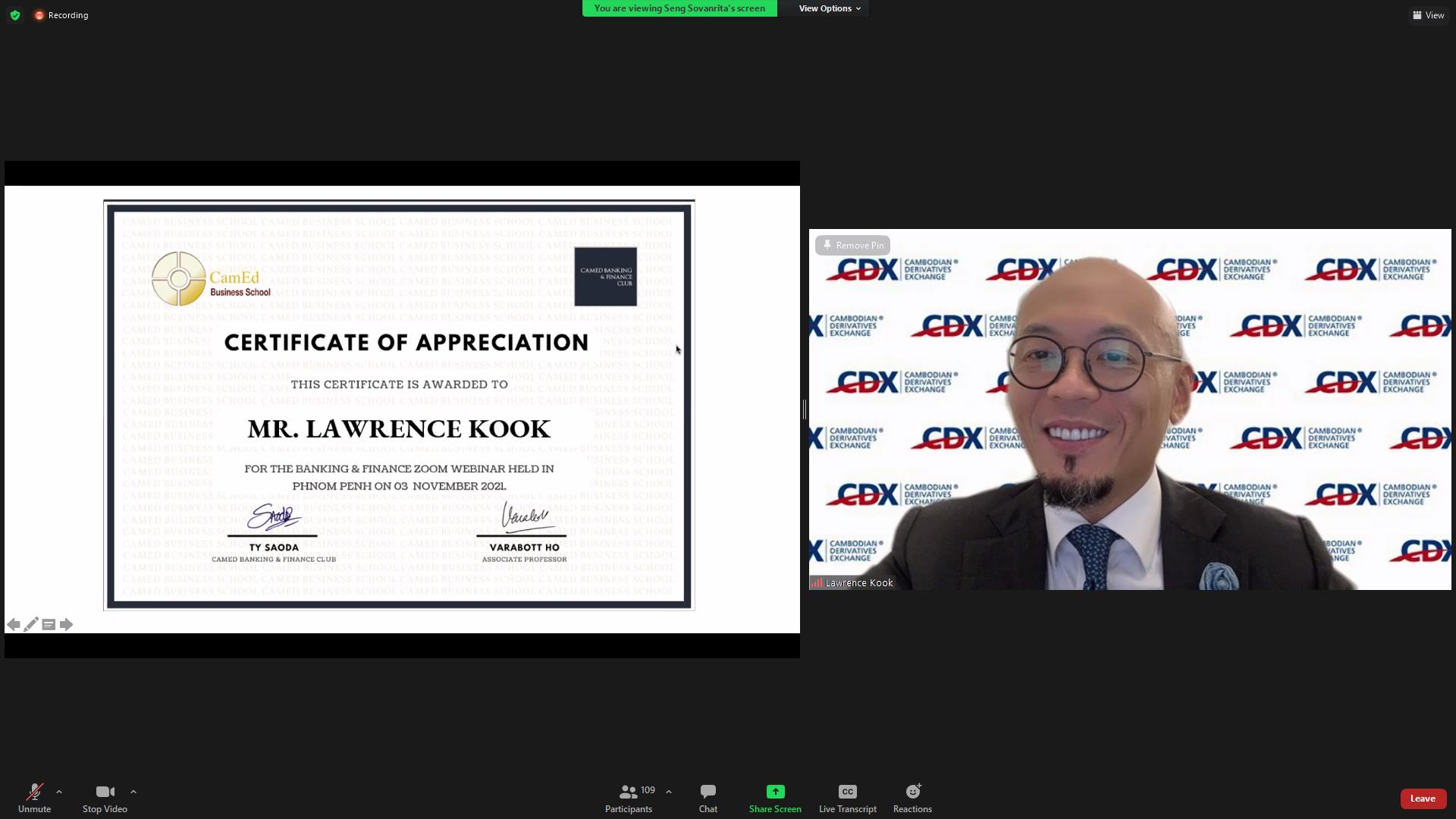This screenshot has width=1456, height=819.
Task: Click the CamEd Business School logo on certificate
Action: [211, 279]
